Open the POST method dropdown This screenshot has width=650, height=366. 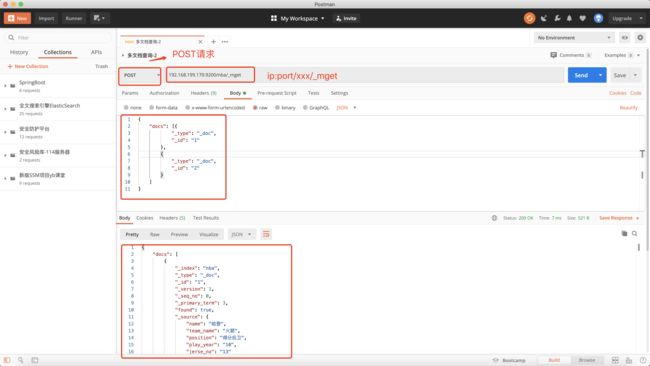click(140, 75)
